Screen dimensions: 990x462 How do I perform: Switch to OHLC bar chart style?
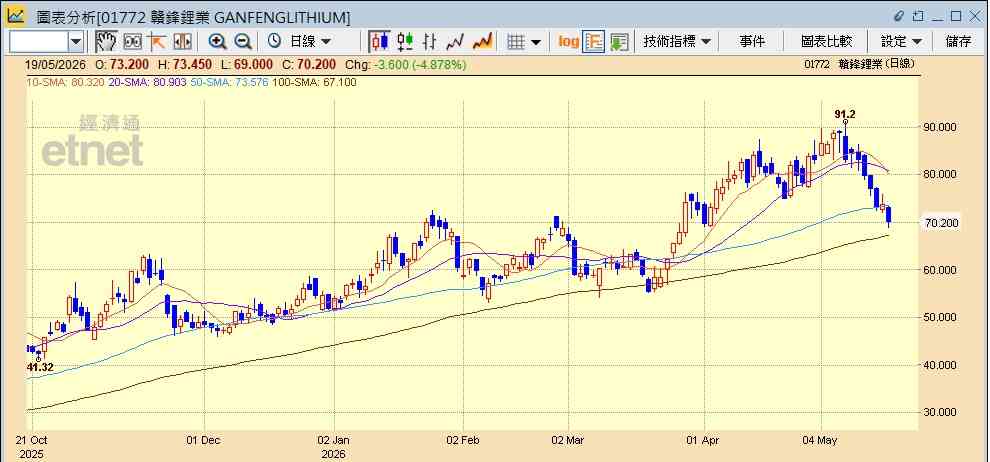pyautogui.click(x=430, y=42)
